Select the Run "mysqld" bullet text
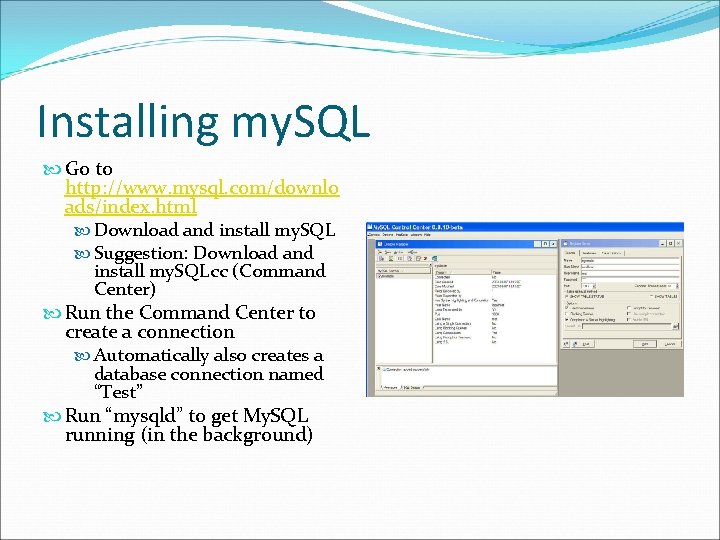720x540 pixels. 188,425
